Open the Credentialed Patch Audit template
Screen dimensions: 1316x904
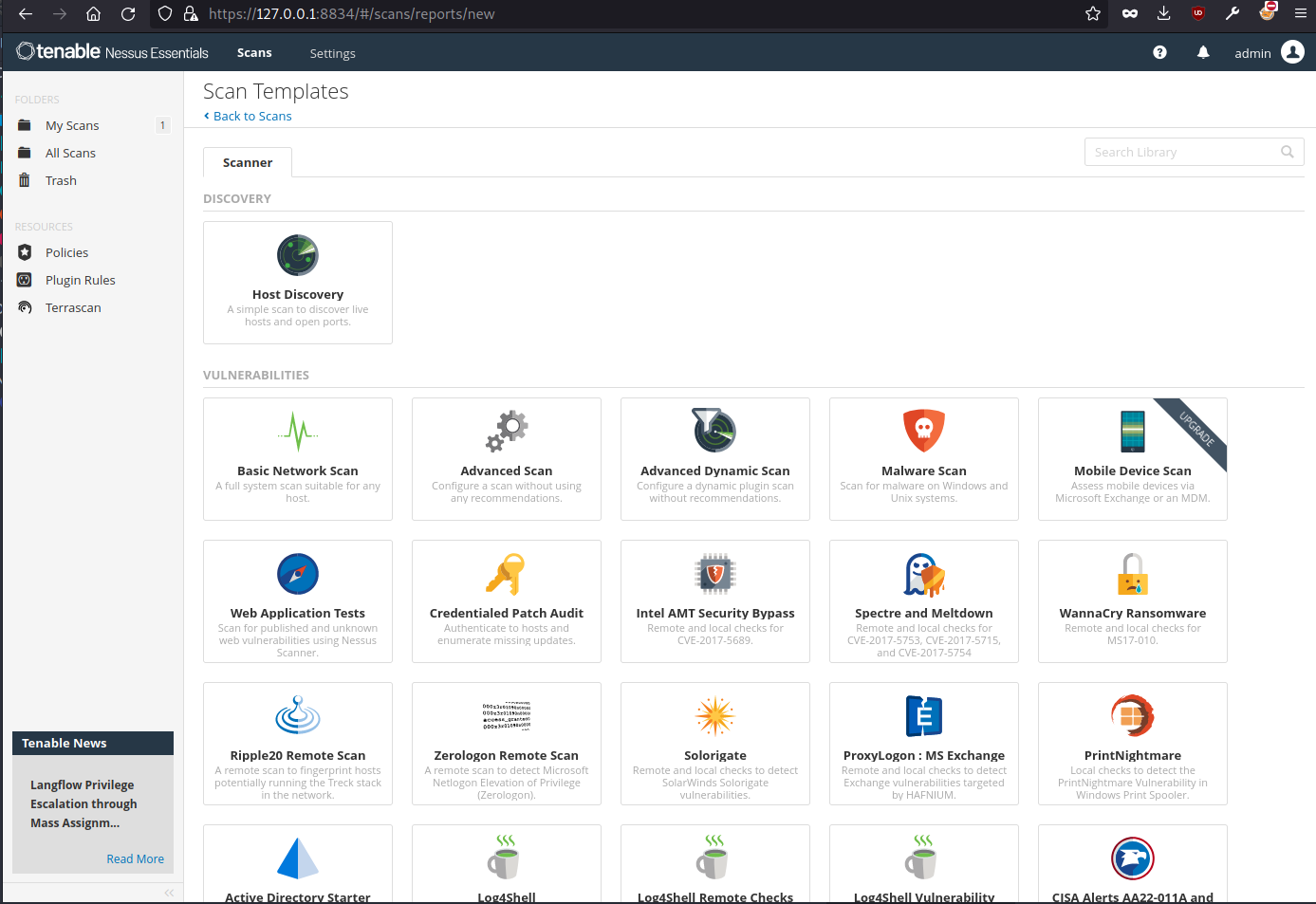point(506,601)
